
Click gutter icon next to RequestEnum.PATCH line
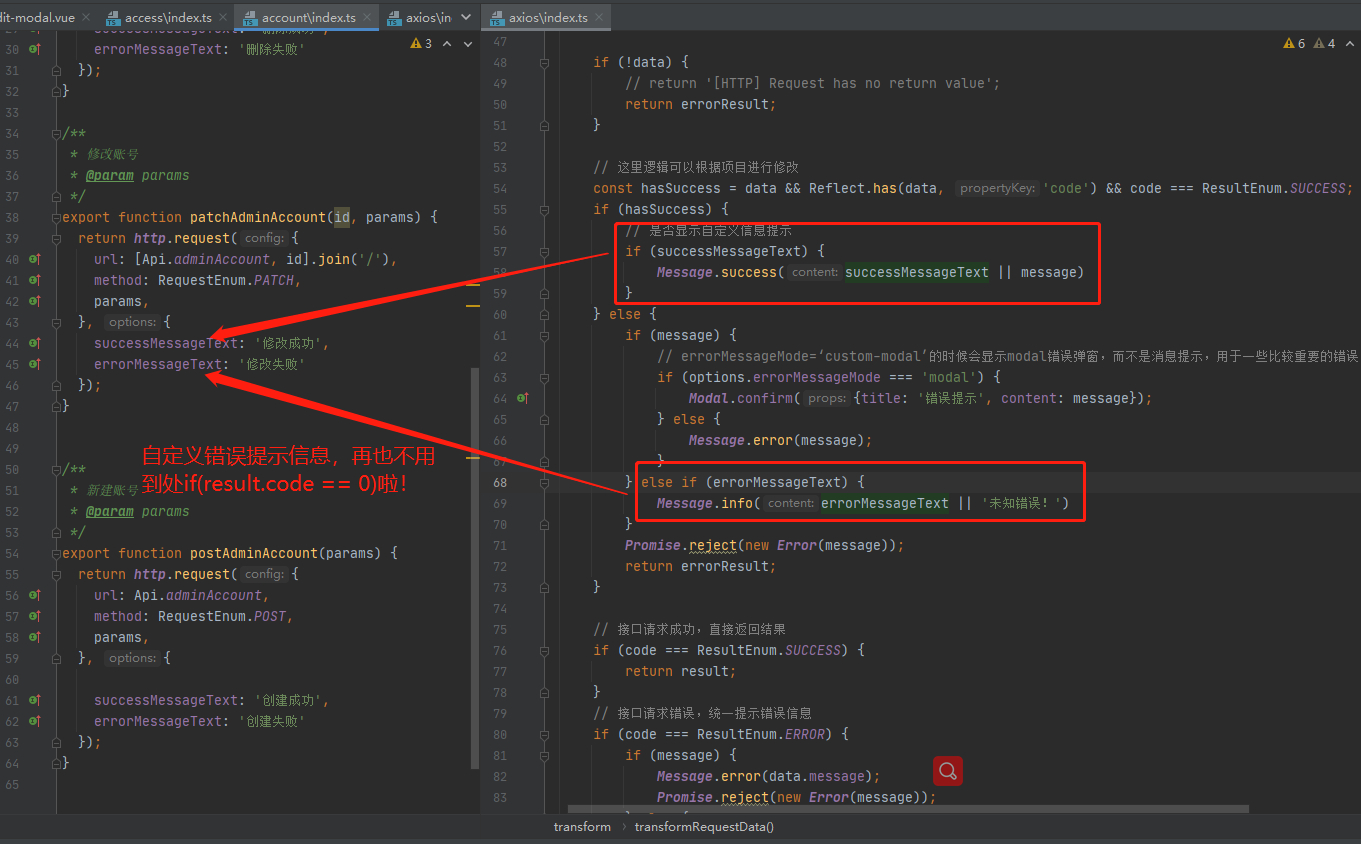point(35,280)
